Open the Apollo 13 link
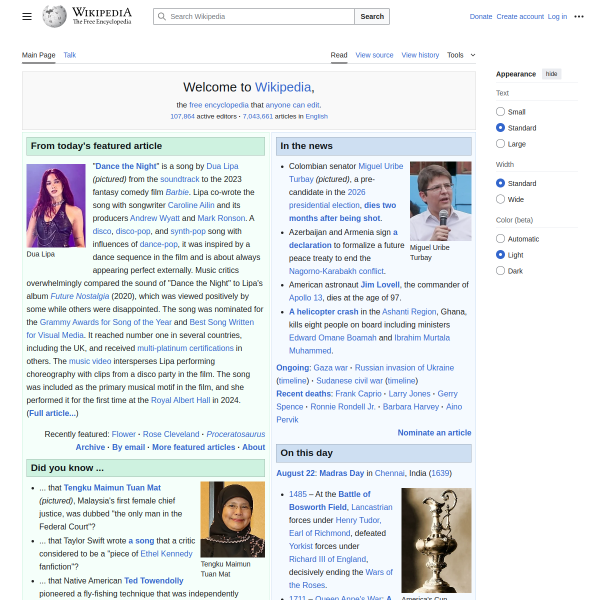This screenshot has width=600, height=600. [x=305, y=298]
